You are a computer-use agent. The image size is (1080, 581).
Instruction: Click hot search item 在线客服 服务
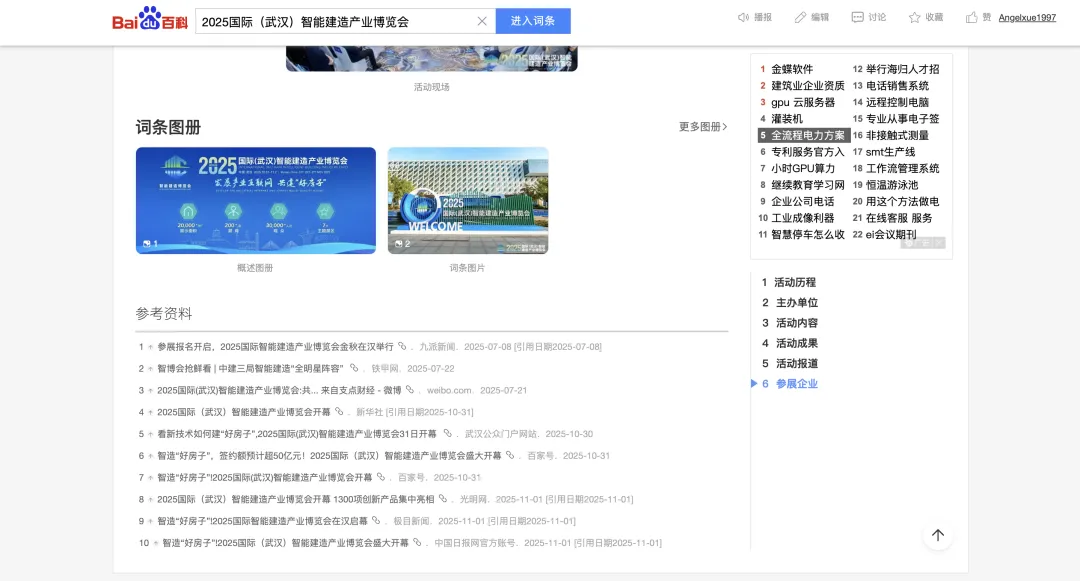(x=899, y=218)
